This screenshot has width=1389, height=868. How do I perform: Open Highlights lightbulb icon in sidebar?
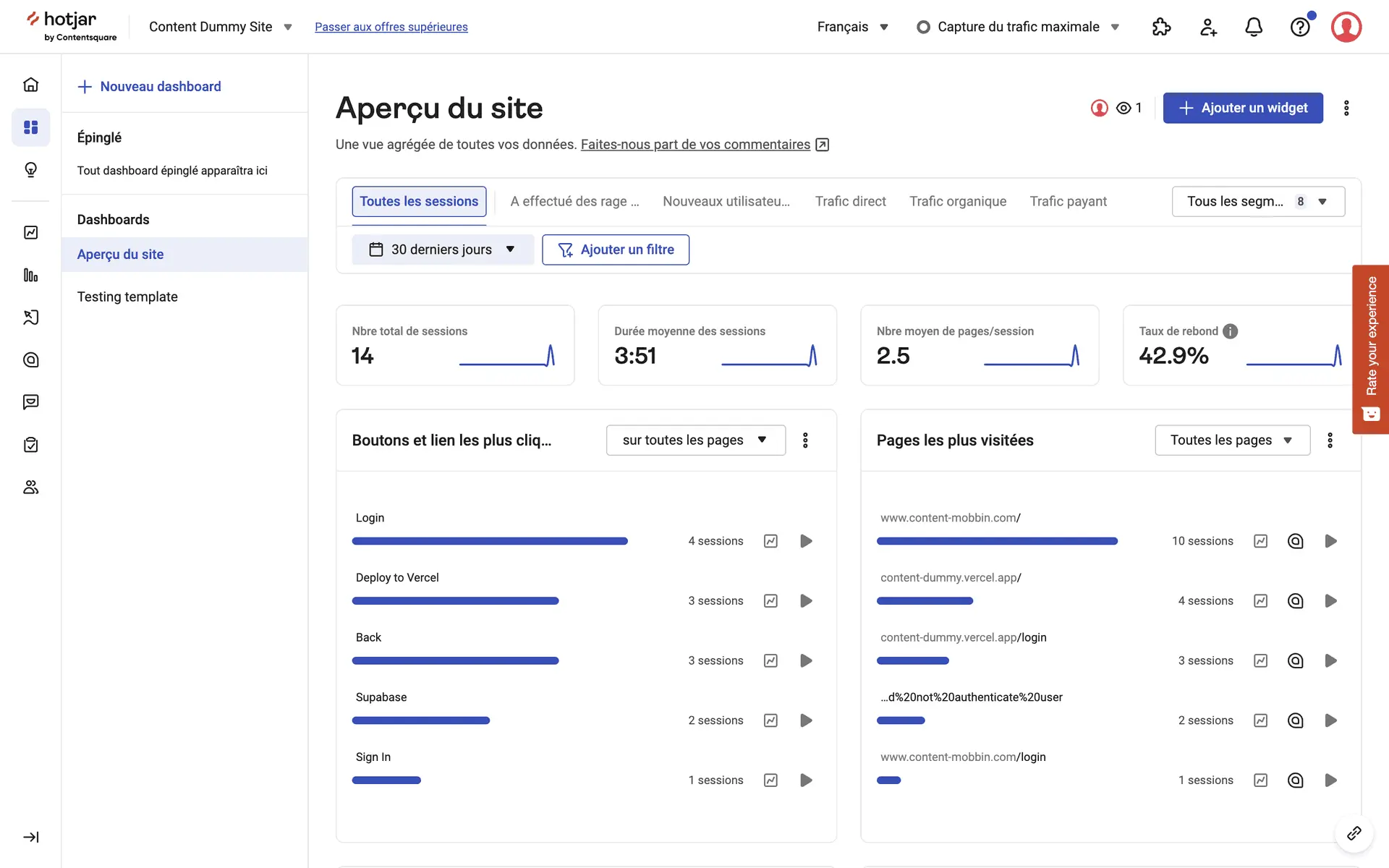pos(30,169)
